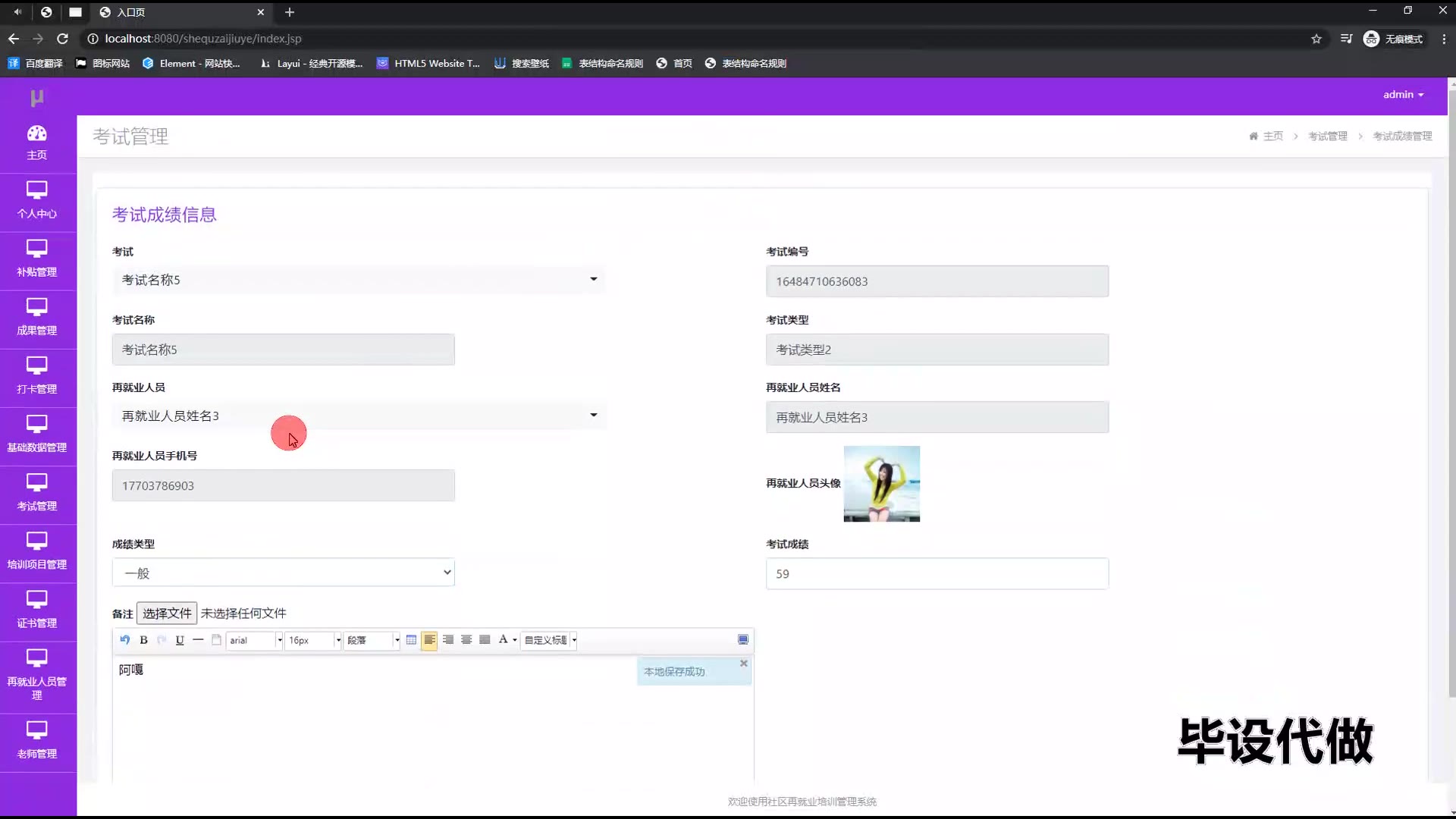Toggle underline formatting in the editor
The width and height of the screenshot is (1456, 819).
[180, 640]
